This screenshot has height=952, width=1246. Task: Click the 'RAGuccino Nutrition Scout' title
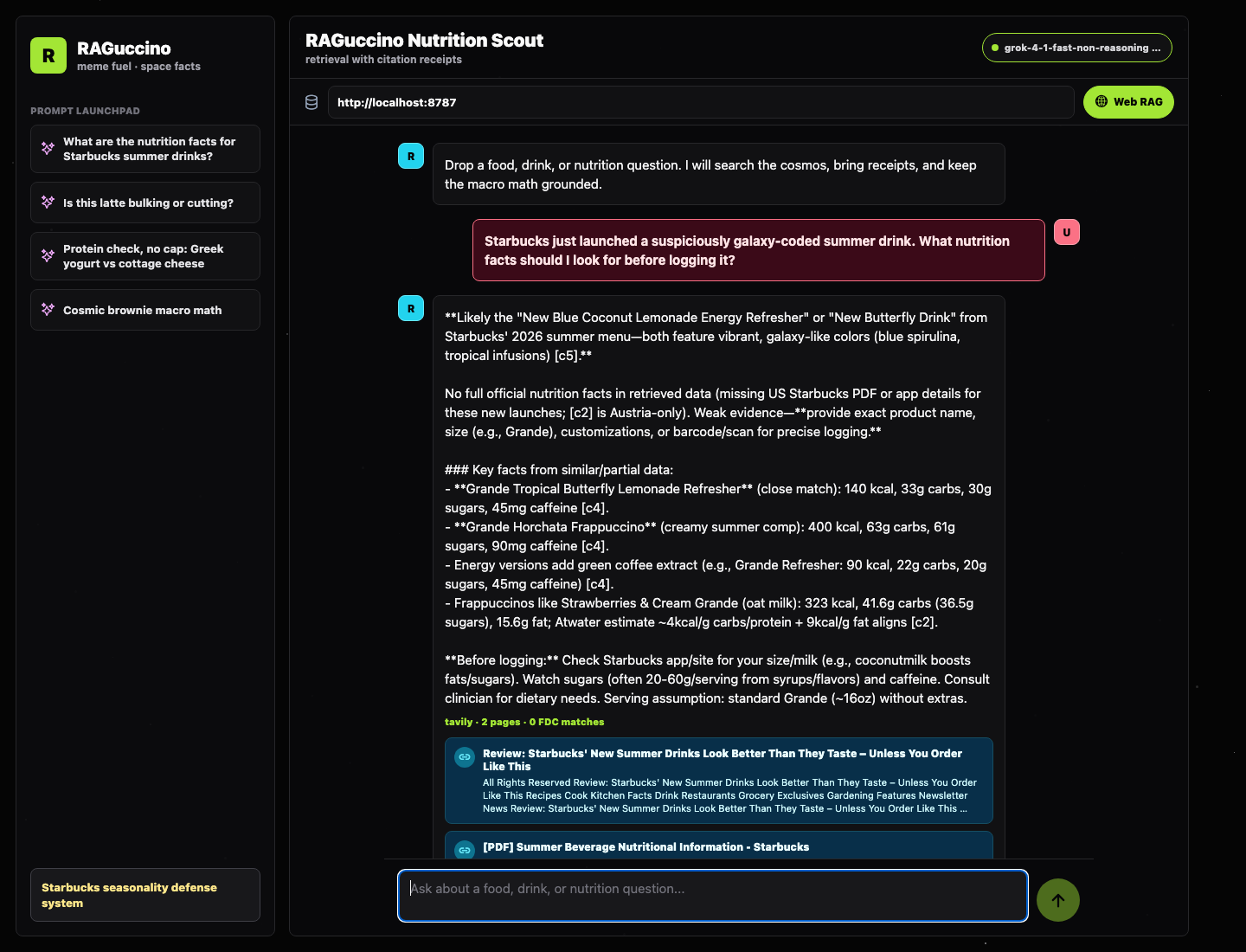[424, 40]
